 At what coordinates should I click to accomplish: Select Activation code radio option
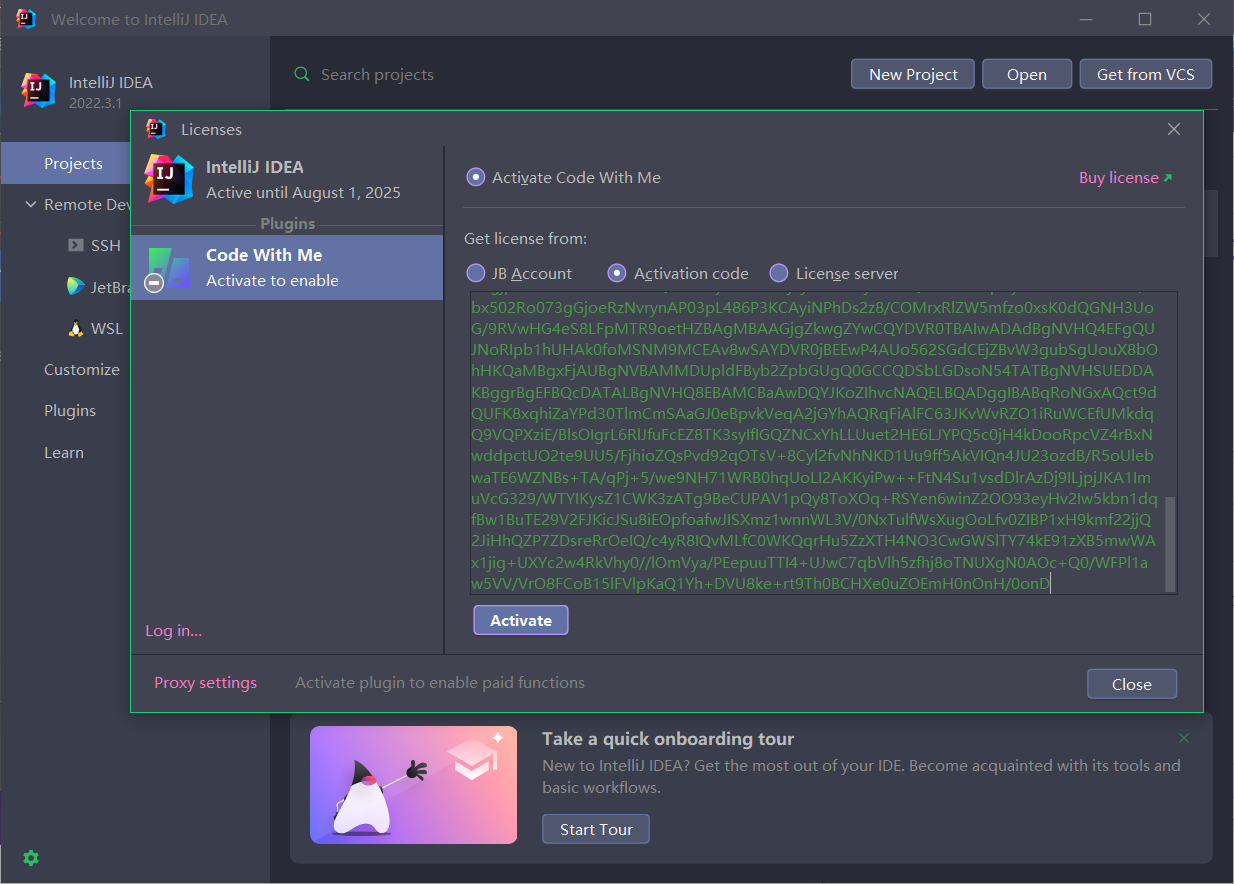618,273
